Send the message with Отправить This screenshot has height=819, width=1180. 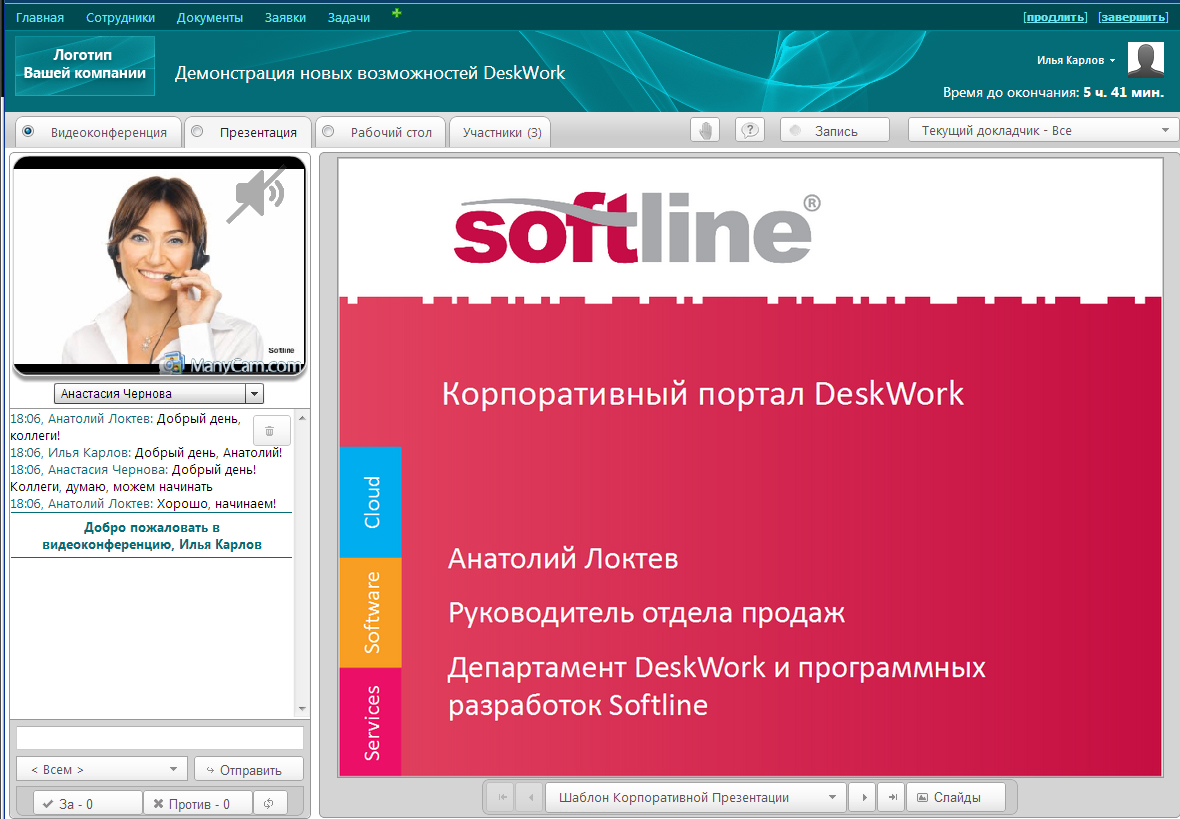[248, 769]
